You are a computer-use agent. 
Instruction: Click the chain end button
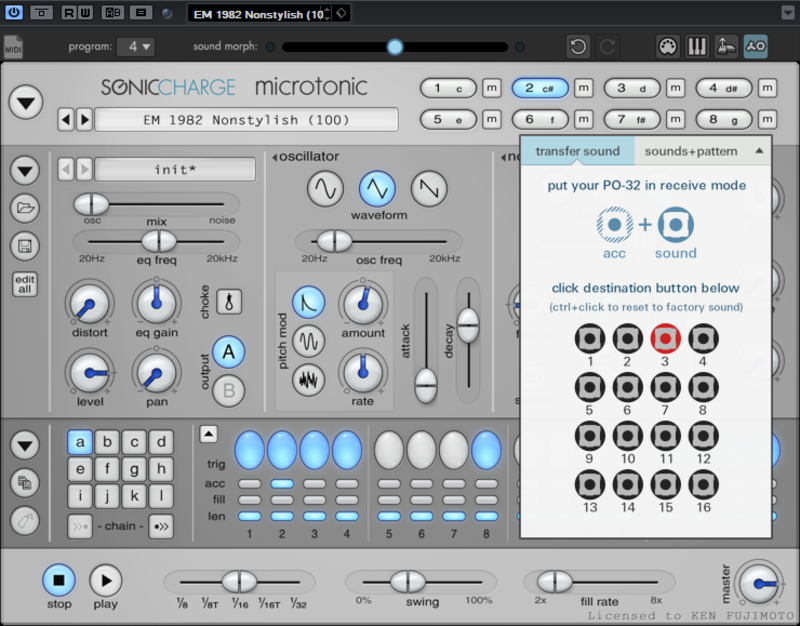[161, 527]
